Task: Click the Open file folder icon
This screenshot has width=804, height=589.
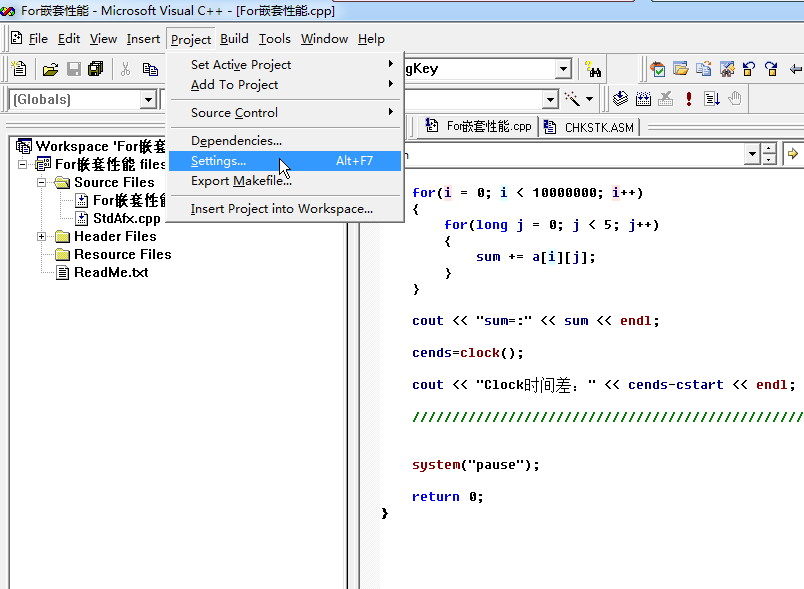Action: pos(50,69)
